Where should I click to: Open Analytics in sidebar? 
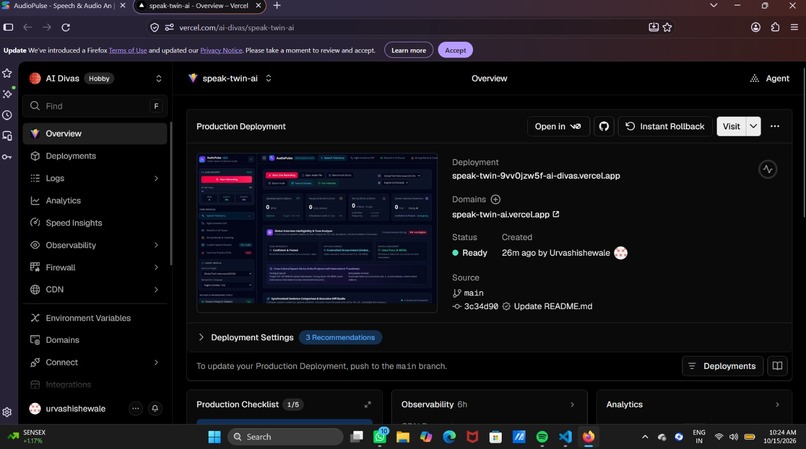(95, 201)
